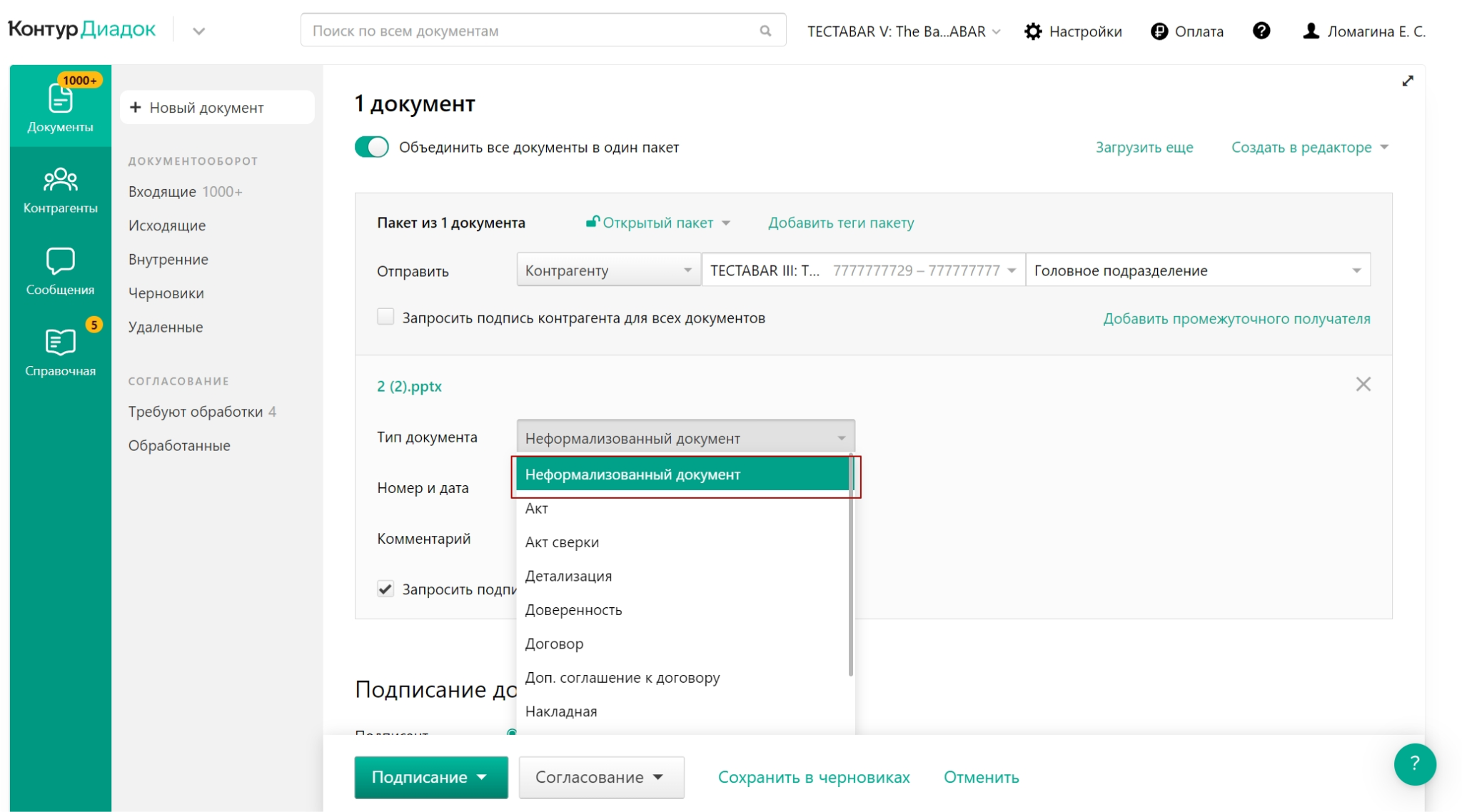Click Сохранить в черновиках link
This screenshot has height=812, width=1462.
click(x=813, y=777)
